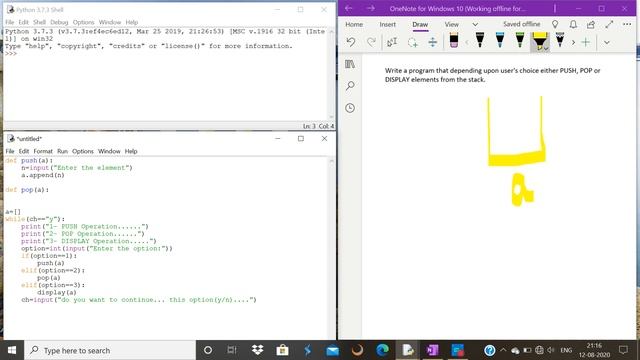This screenshot has height=360, width=640.
Task: Click the Undo arrow in OneNote
Action: point(351,42)
